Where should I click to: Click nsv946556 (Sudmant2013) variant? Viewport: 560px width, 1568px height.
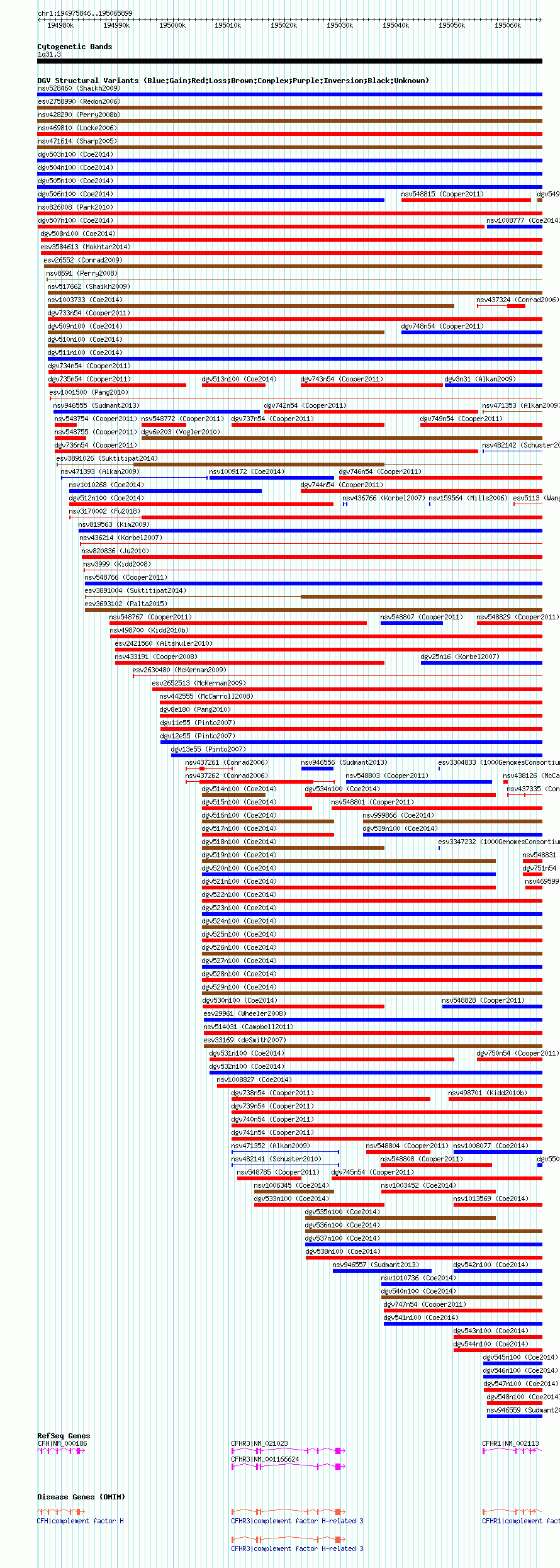click(344, 762)
